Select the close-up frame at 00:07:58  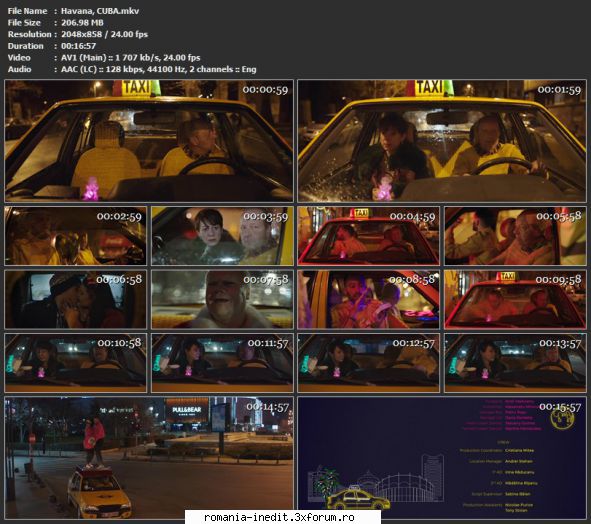click(x=222, y=299)
